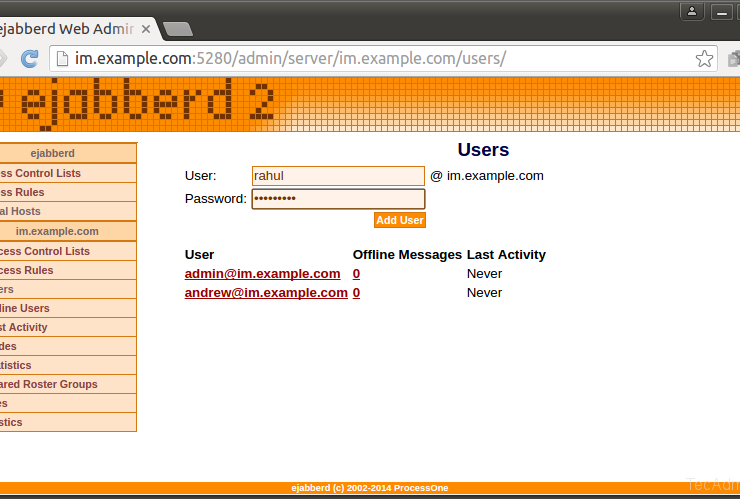Open a new browser tab
The width and height of the screenshot is (740, 499).
(177, 28)
